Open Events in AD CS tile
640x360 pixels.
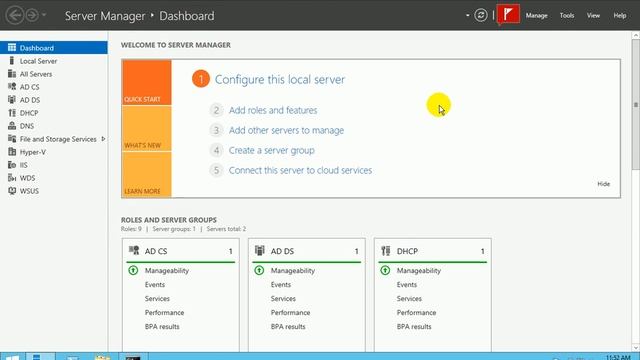[155, 284]
